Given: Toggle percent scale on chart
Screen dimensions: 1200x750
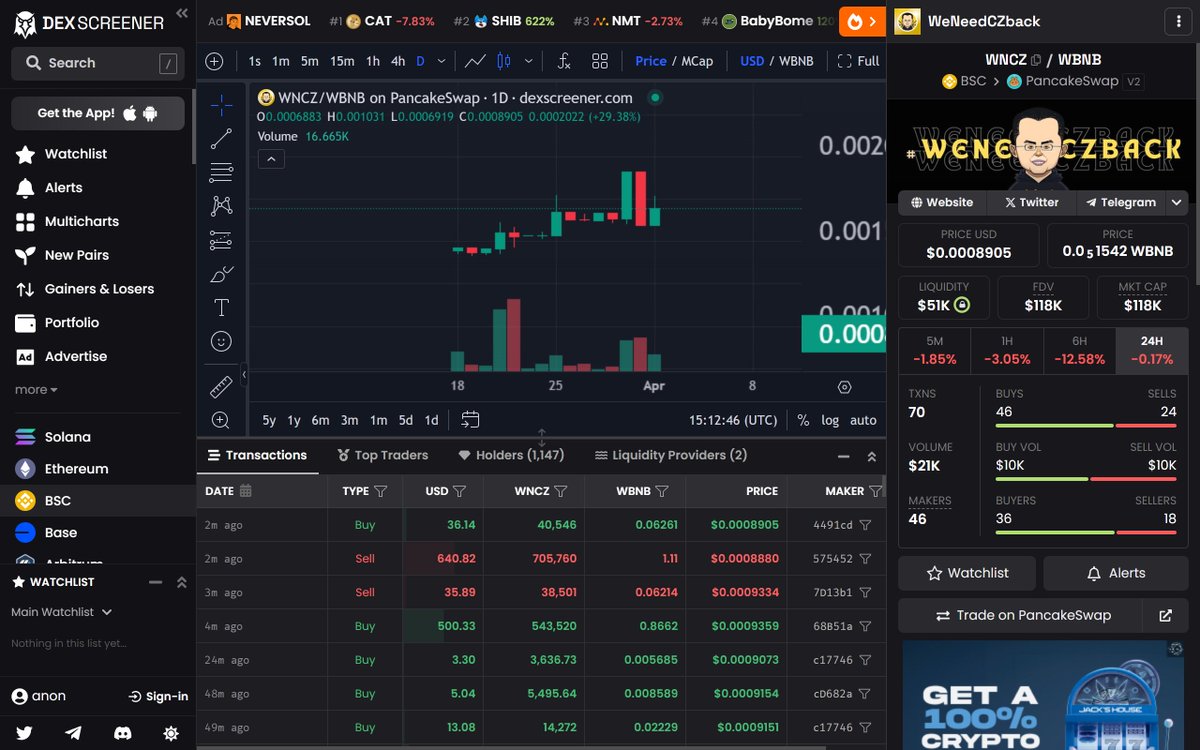Looking at the screenshot, I should coord(803,420).
